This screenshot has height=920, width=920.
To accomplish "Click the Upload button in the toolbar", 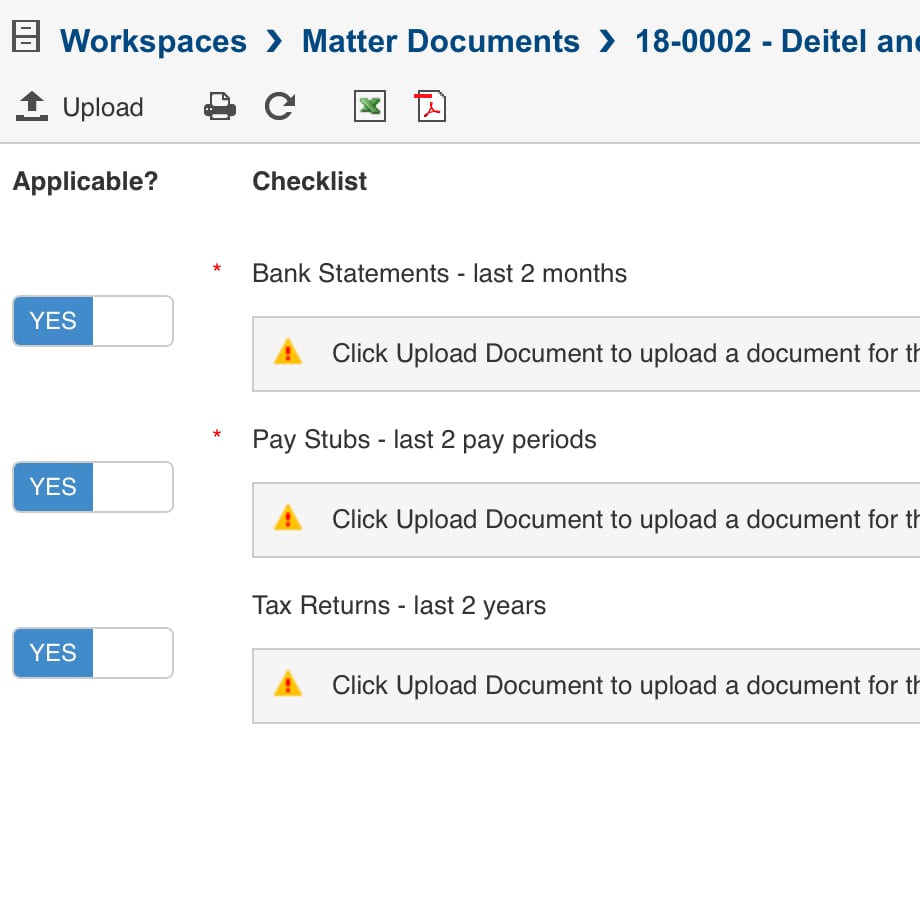I will click(x=81, y=107).
